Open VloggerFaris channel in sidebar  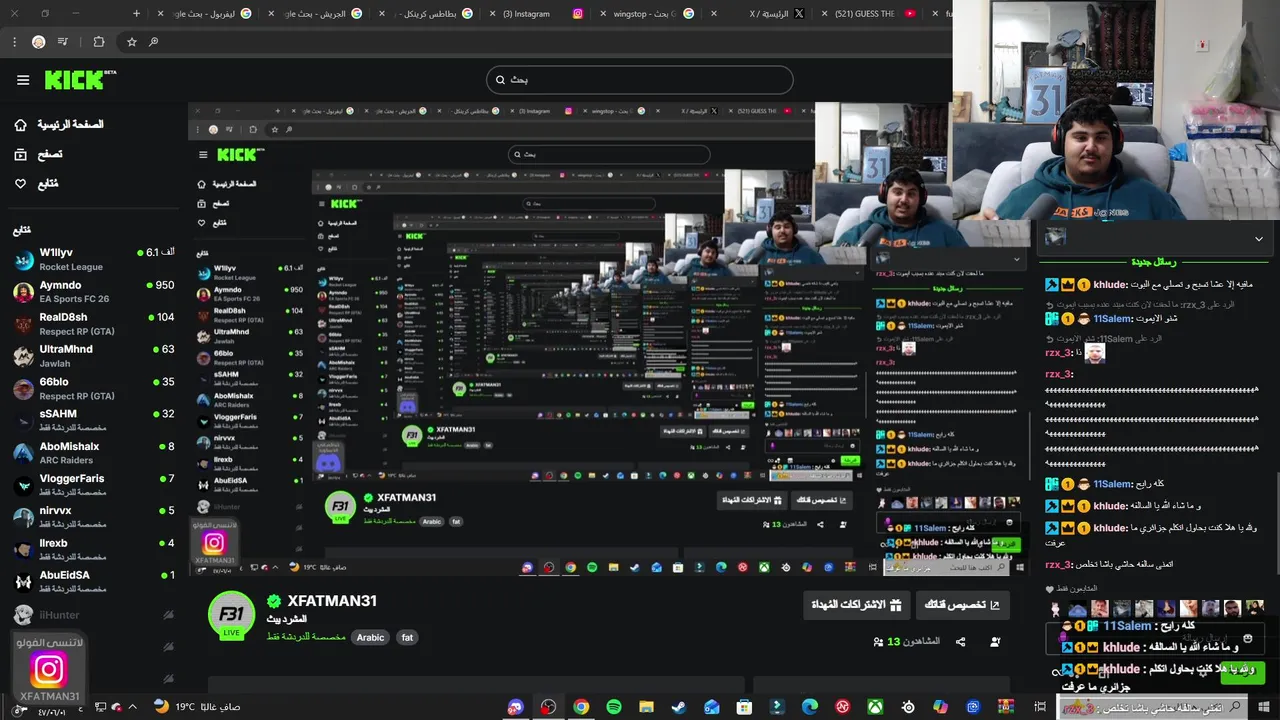click(94, 485)
